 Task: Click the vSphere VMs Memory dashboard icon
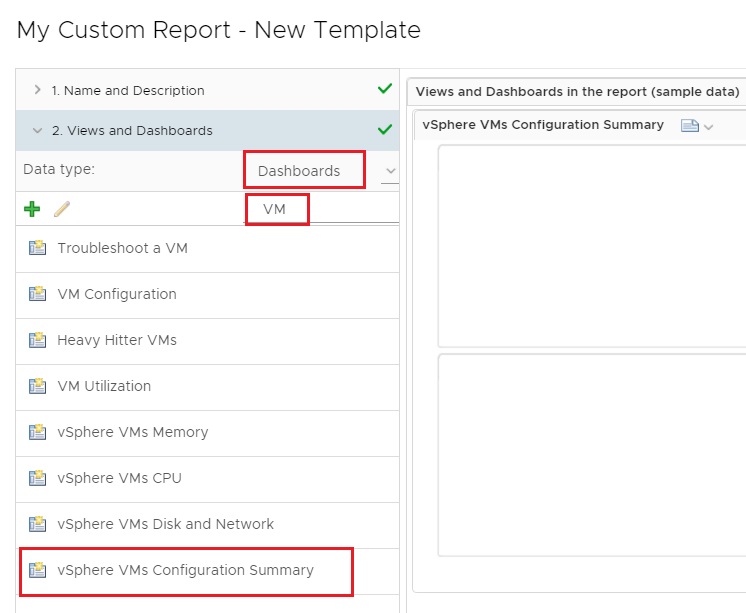[37, 432]
